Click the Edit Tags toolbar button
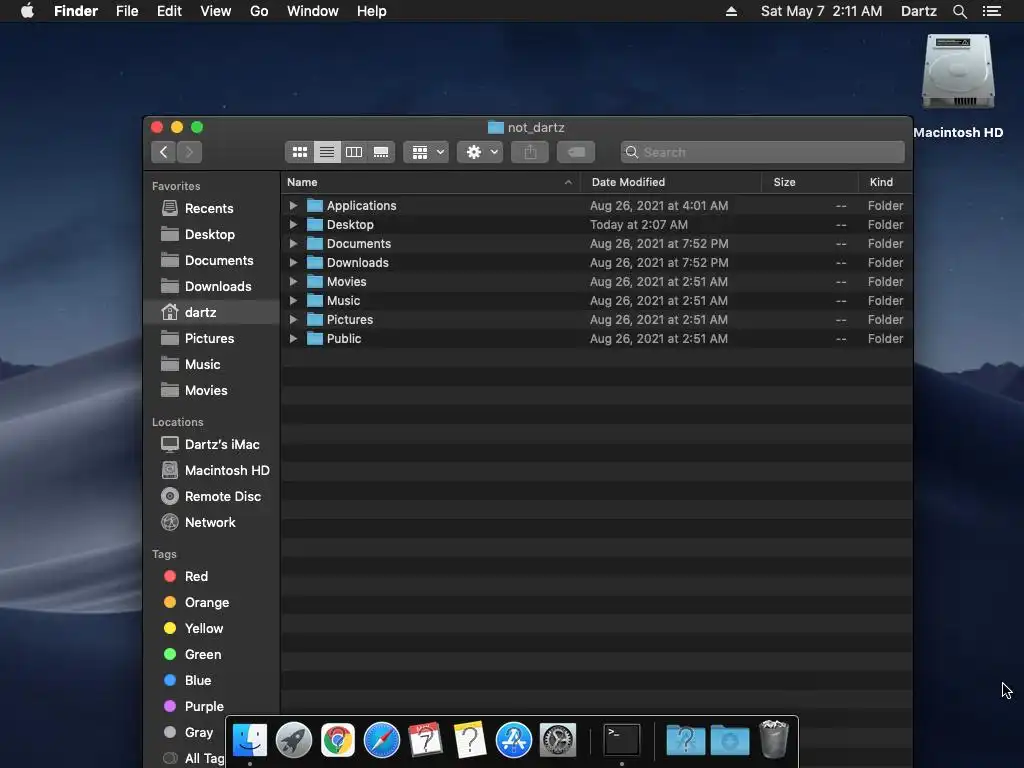1024x768 pixels. point(576,152)
